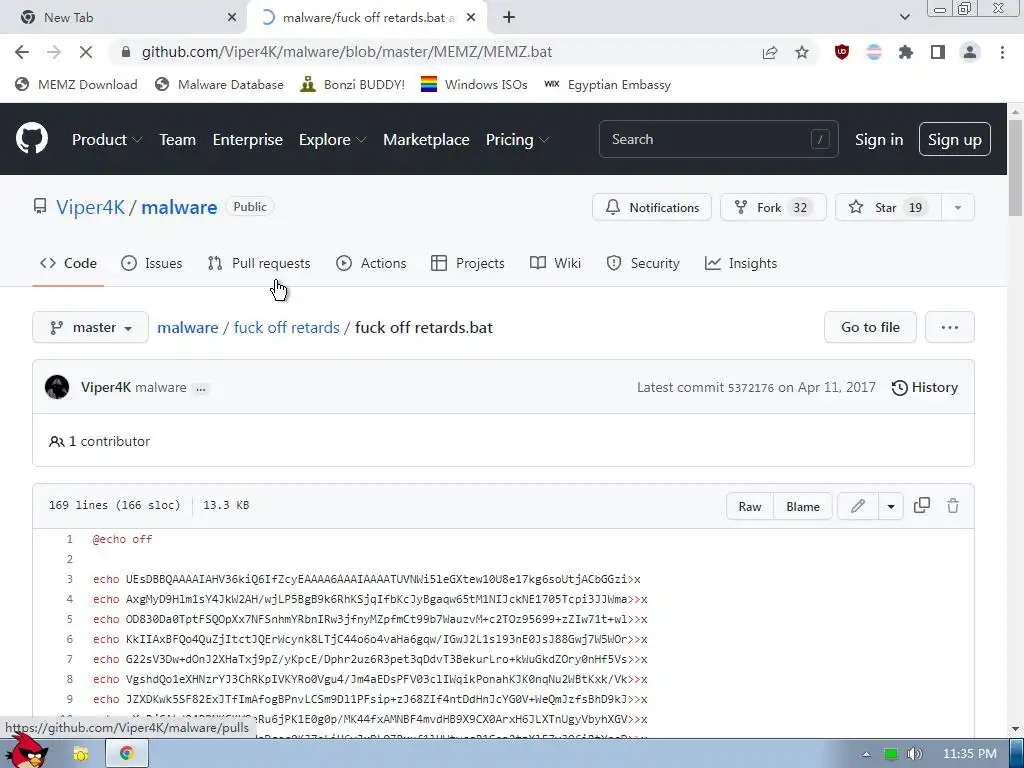The height and width of the screenshot is (768, 1024).
Task: Open the Blame view
Action: coord(803,506)
